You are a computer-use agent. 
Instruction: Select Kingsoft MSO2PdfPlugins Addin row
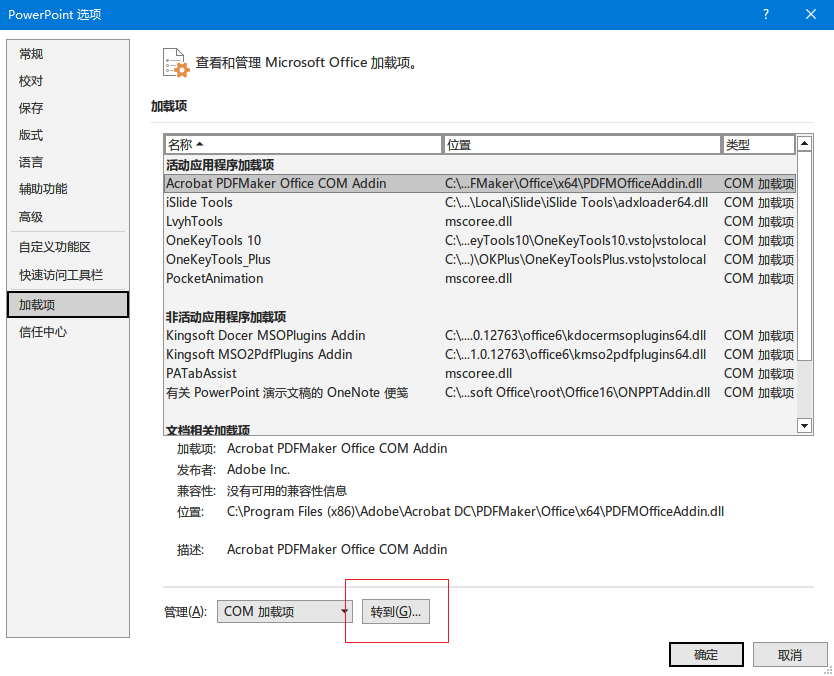point(480,355)
